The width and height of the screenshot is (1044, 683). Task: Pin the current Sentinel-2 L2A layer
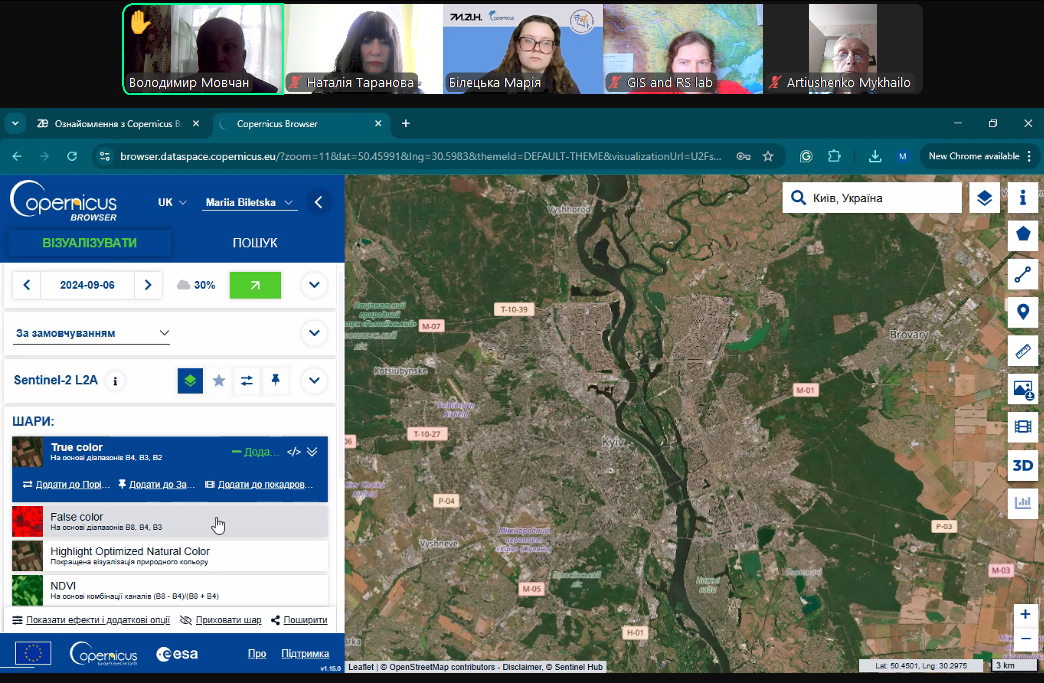pos(275,380)
